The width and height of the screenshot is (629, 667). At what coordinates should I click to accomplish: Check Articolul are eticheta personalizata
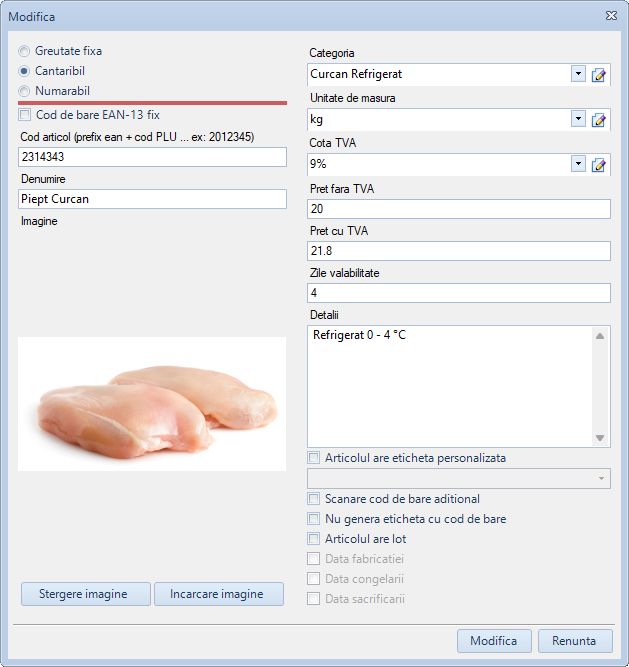(314, 458)
